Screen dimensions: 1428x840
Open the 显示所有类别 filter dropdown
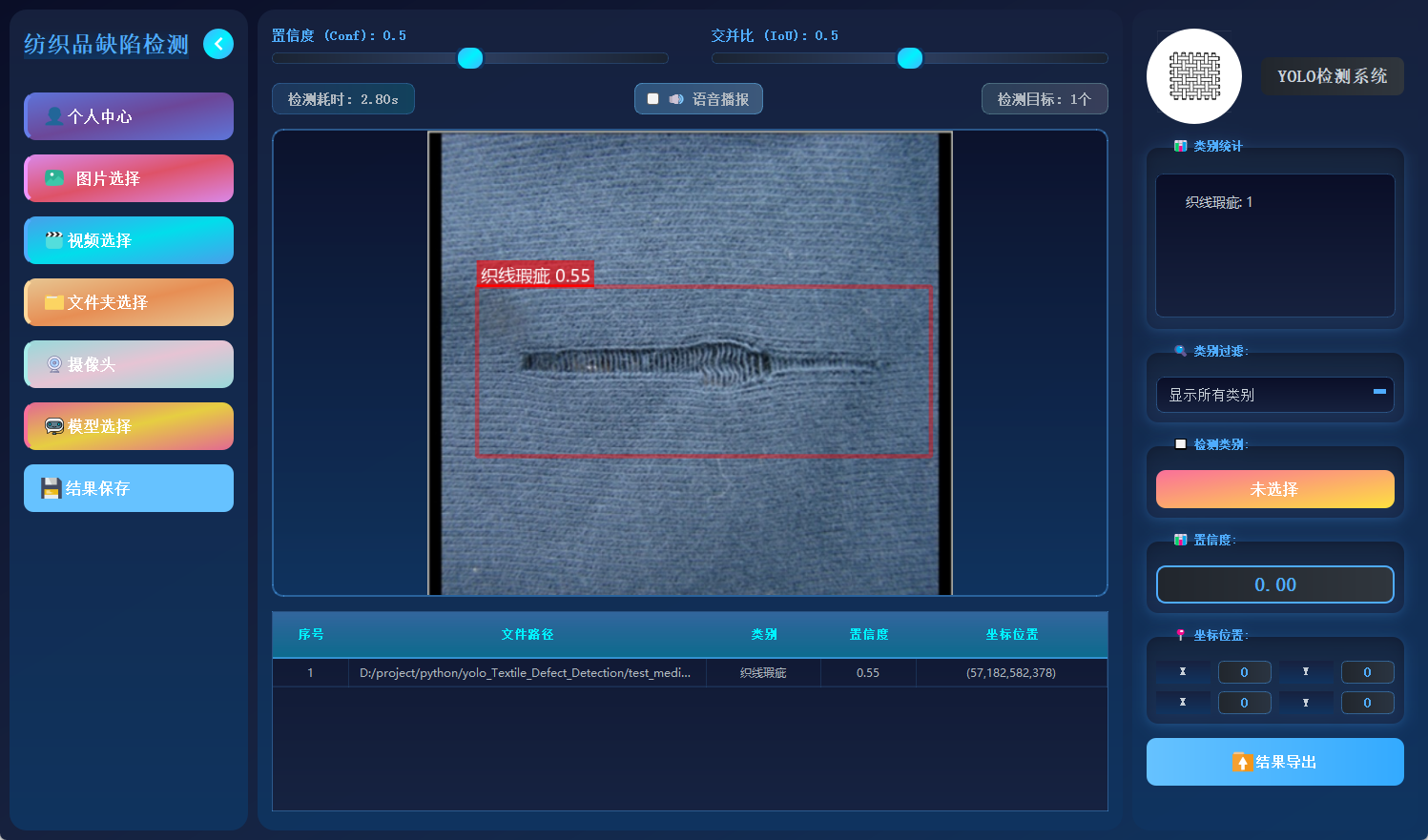pyautogui.click(x=1275, y=395)
